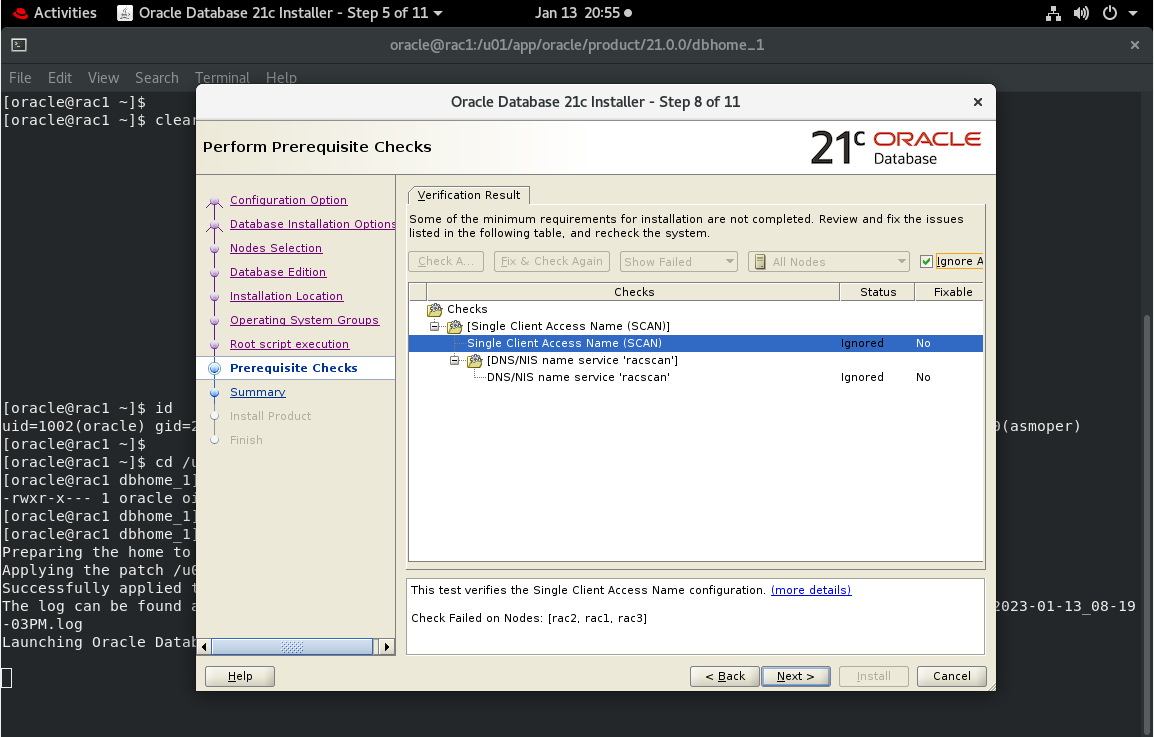Go to Nodes Selection step
The image size is (1154, 737).
tap(276, 248)
